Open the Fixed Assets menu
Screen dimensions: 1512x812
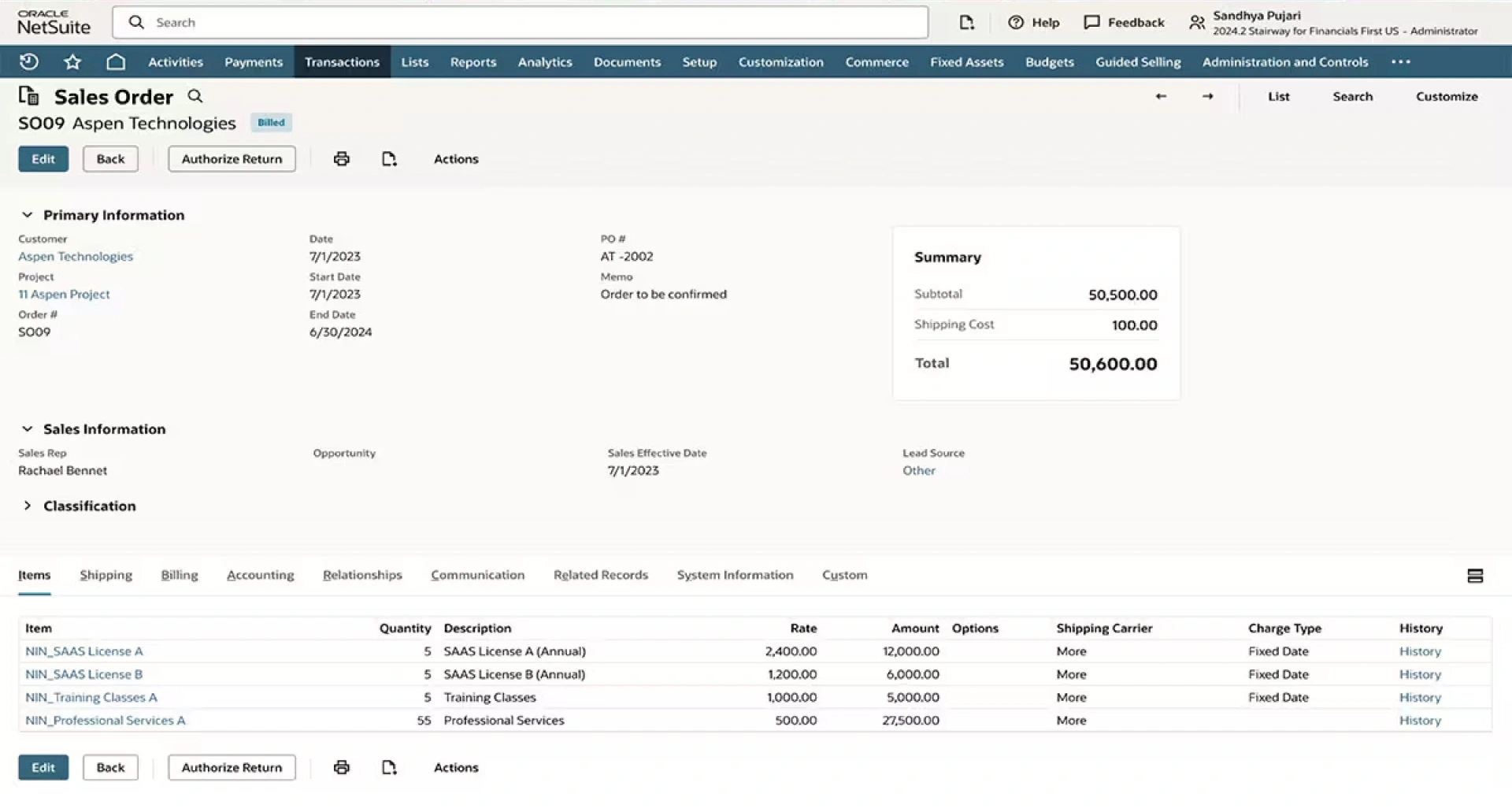pos(967,61)
